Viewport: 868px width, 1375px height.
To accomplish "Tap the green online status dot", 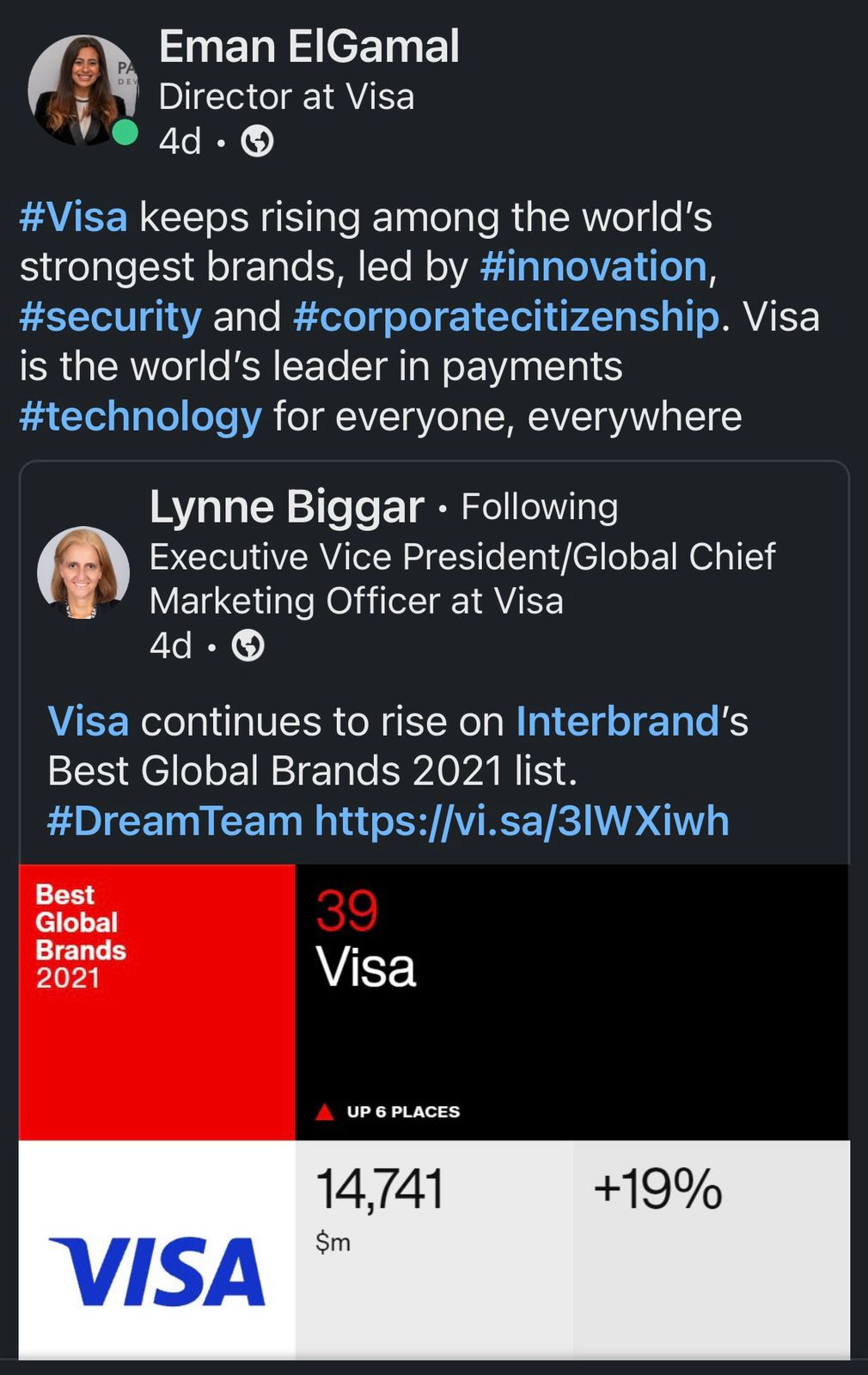I will (125, 132).
